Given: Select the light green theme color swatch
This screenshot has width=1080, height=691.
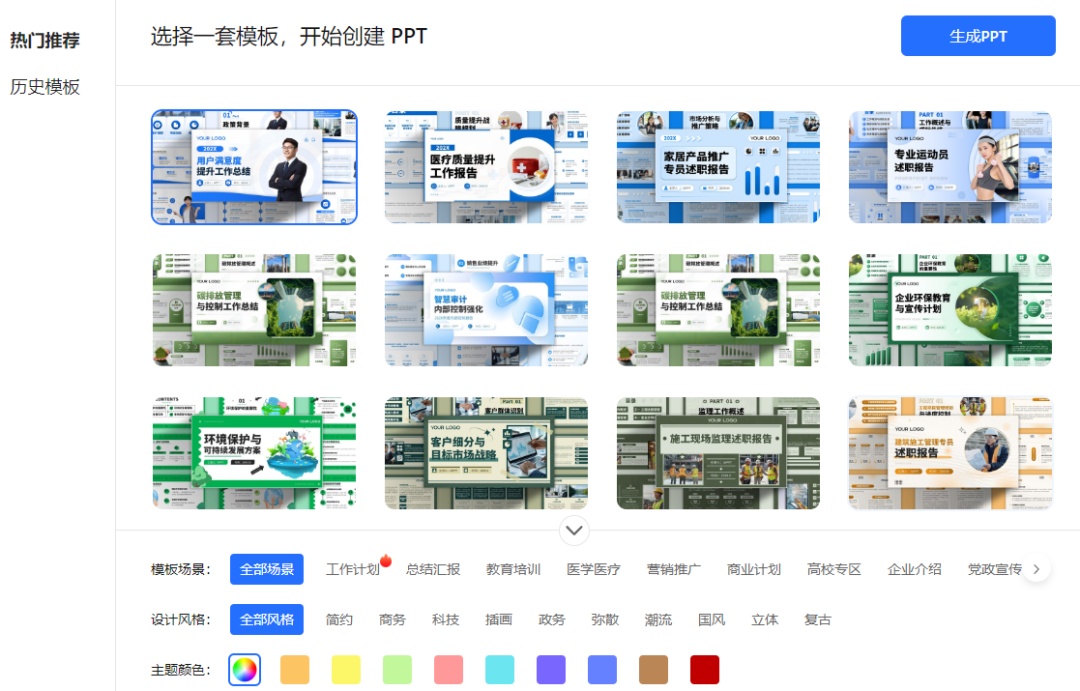Looking at the screenshot, I should point(397,670).
